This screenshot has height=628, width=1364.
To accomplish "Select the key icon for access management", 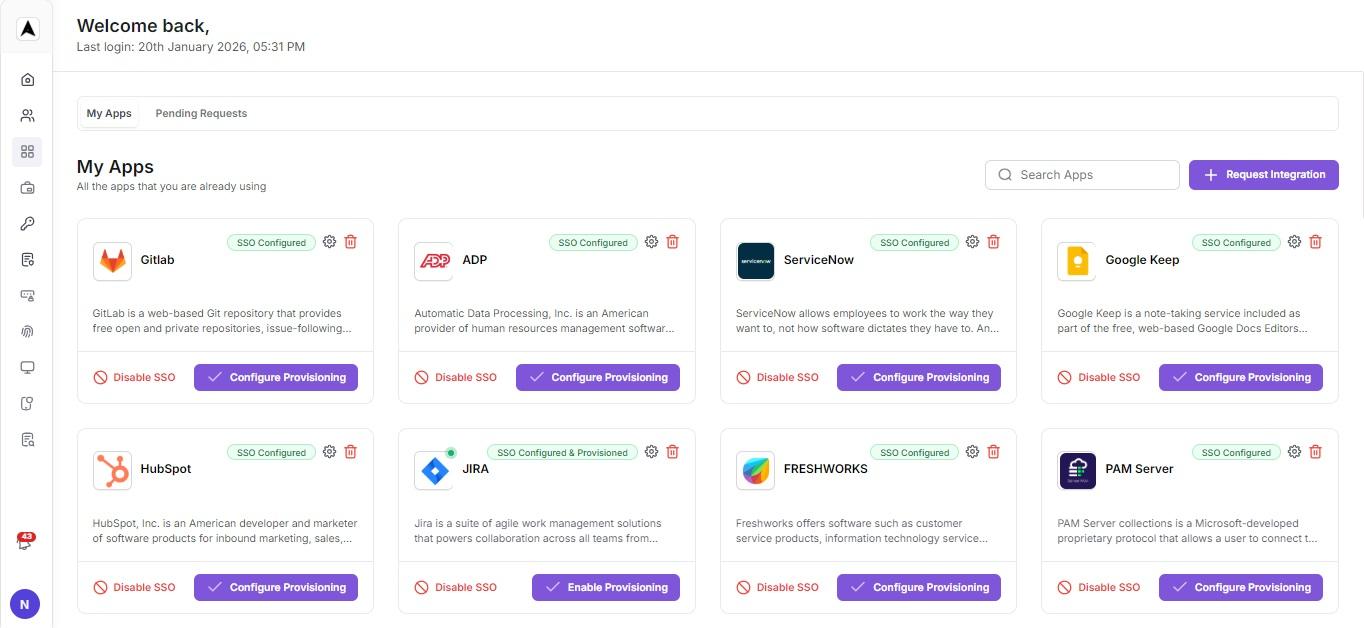I will (27, 224).
